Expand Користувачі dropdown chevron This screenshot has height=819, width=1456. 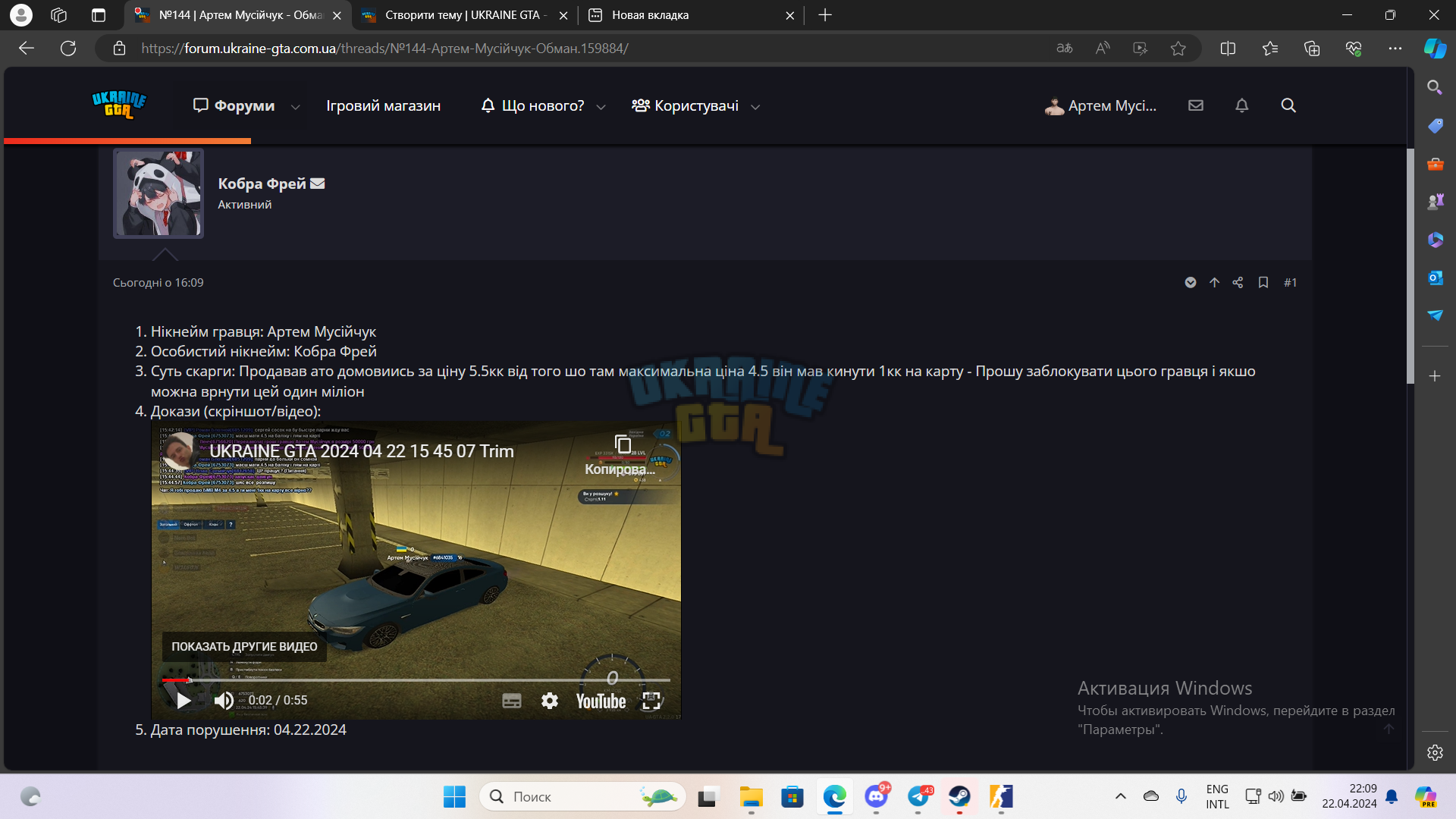tap(755, 107)
